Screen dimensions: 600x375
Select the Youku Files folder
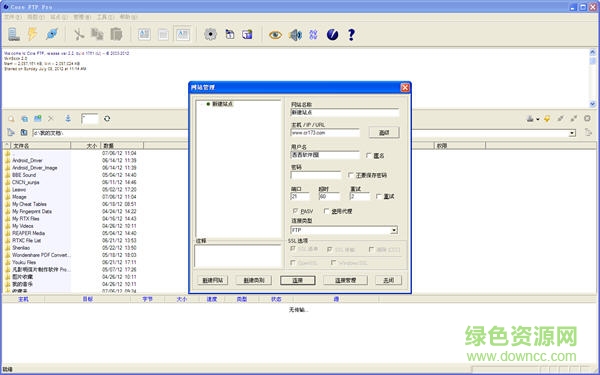pyautogui.click(x=24, y=262)
